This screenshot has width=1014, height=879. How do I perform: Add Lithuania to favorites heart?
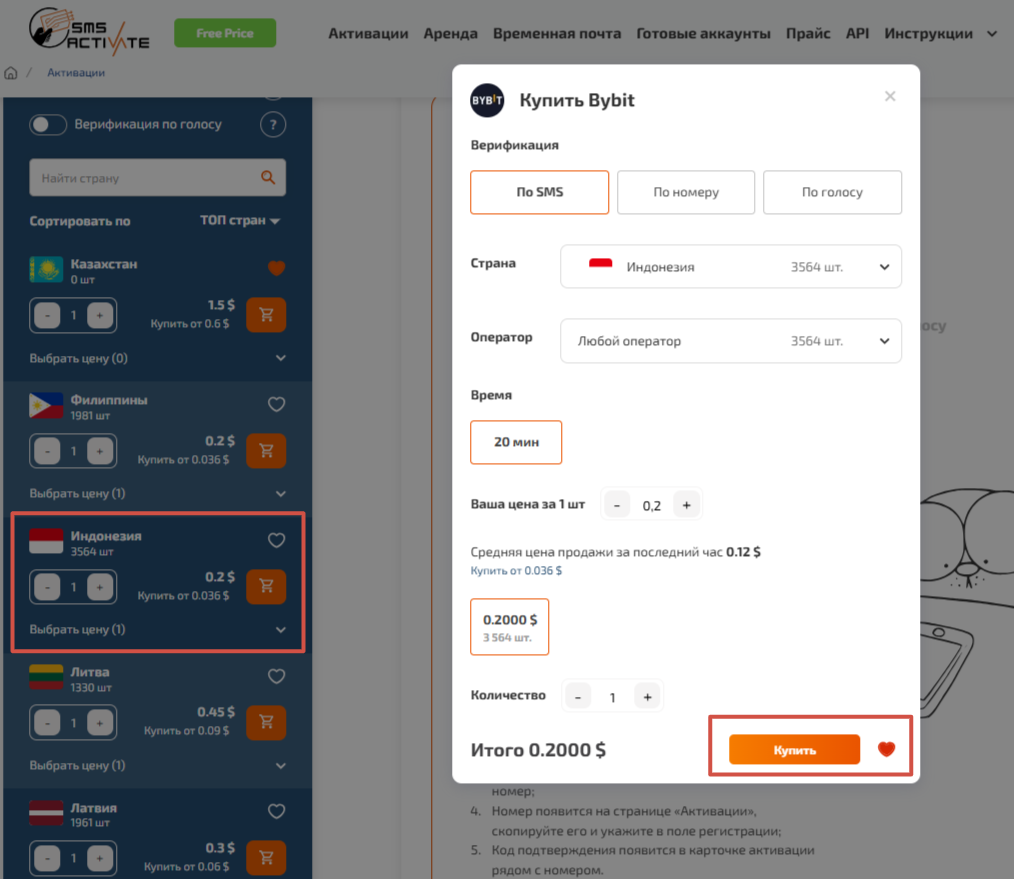pos(276,677)
